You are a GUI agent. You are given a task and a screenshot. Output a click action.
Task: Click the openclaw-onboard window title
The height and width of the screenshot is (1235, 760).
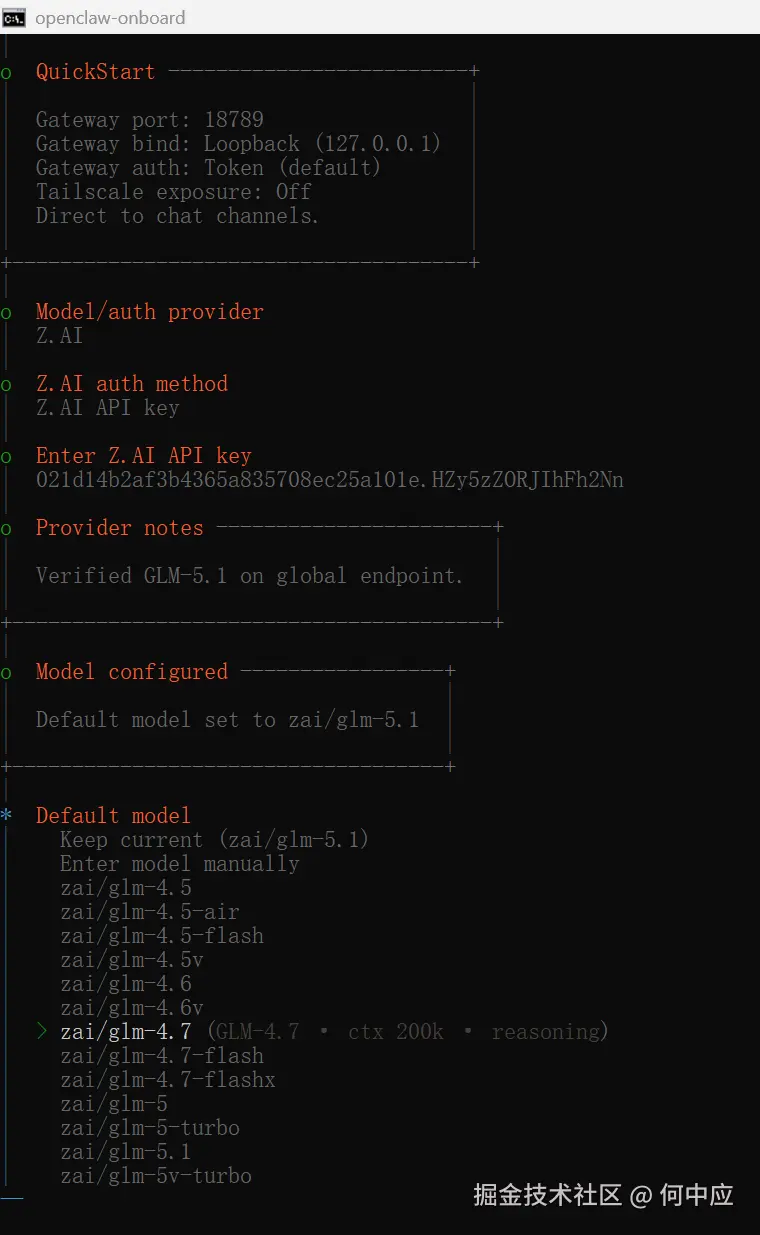[x=110, y=18]
